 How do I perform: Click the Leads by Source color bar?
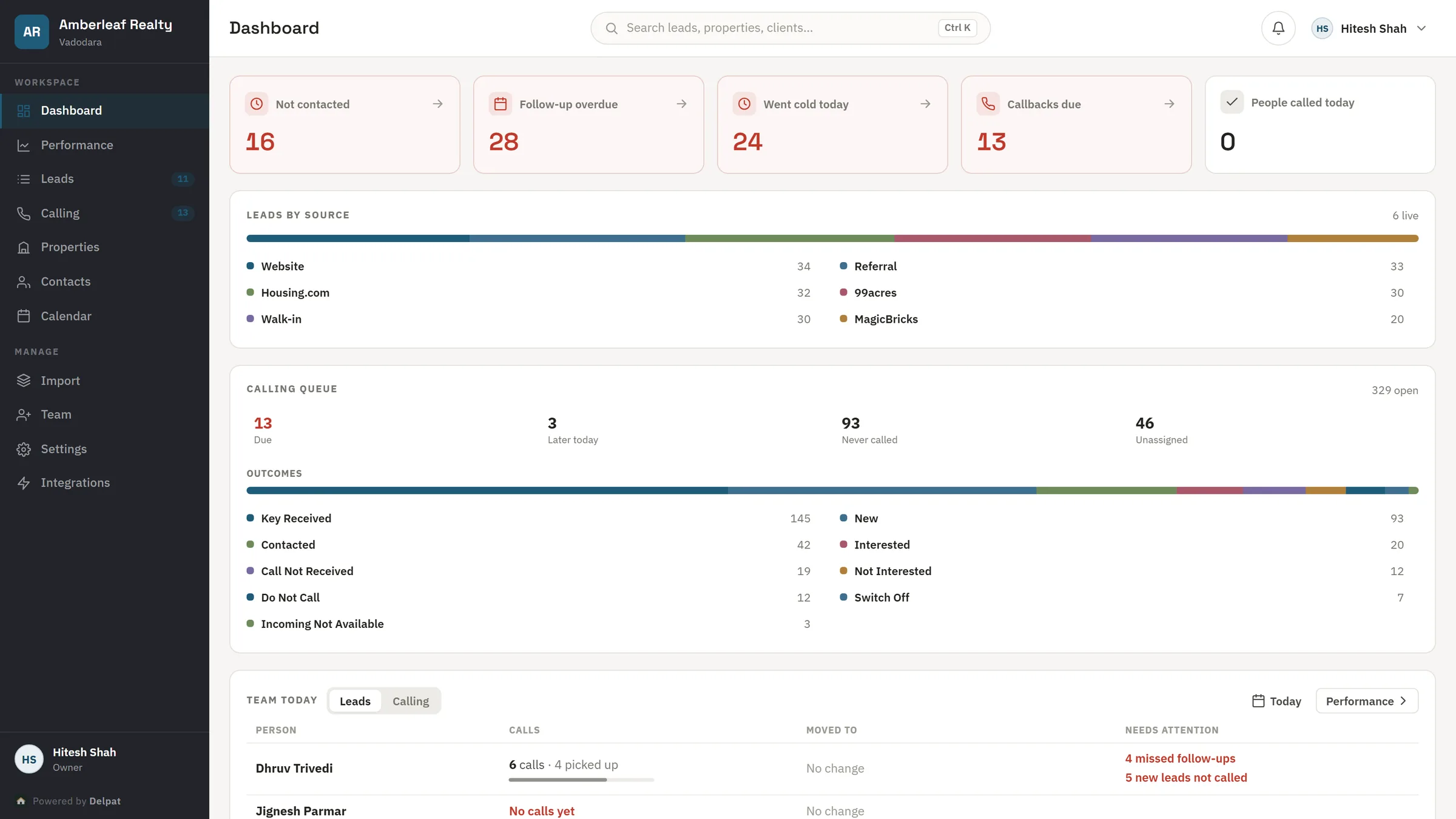pyautogui.click(x=832, y=238)
